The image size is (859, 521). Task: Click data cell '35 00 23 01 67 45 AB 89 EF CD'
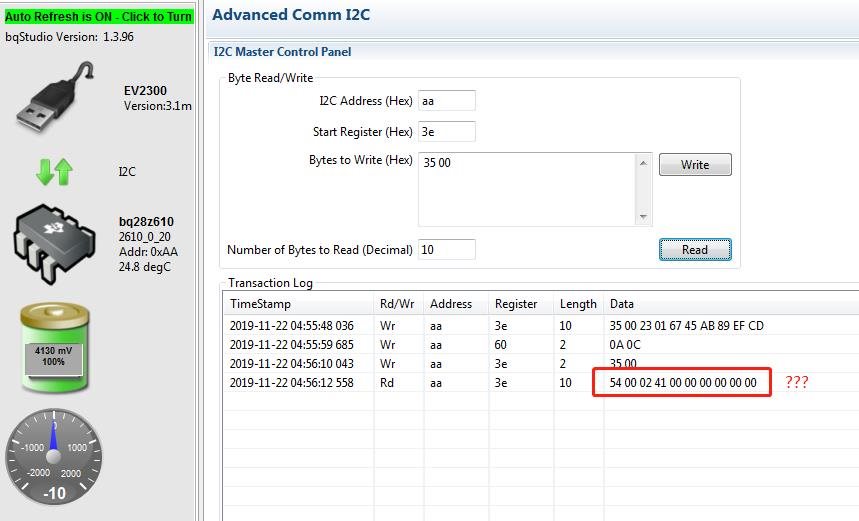point(686,325)
